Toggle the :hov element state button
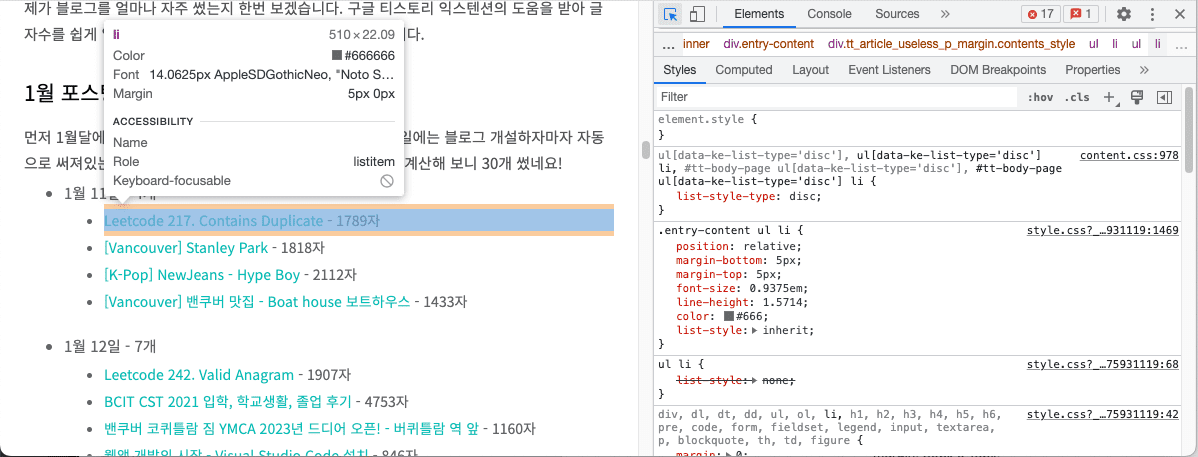1198x457 pixels. coord(1040,97)
